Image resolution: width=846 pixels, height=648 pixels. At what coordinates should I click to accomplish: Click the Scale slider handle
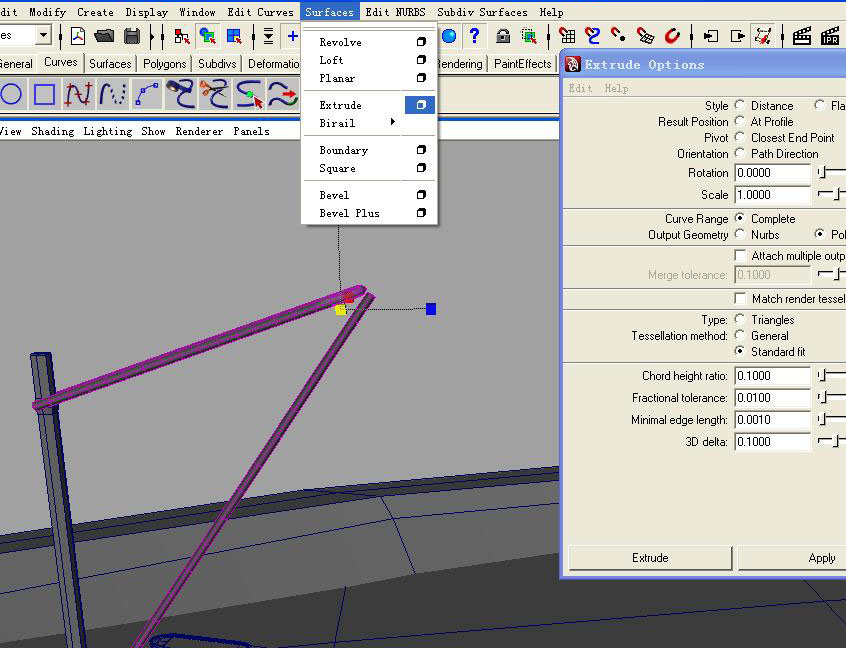pyautogui.click(x=838, y=194)
